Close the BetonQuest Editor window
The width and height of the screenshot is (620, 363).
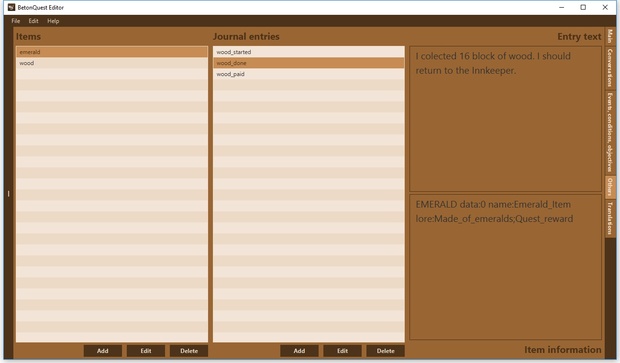[x=605, y=7]
